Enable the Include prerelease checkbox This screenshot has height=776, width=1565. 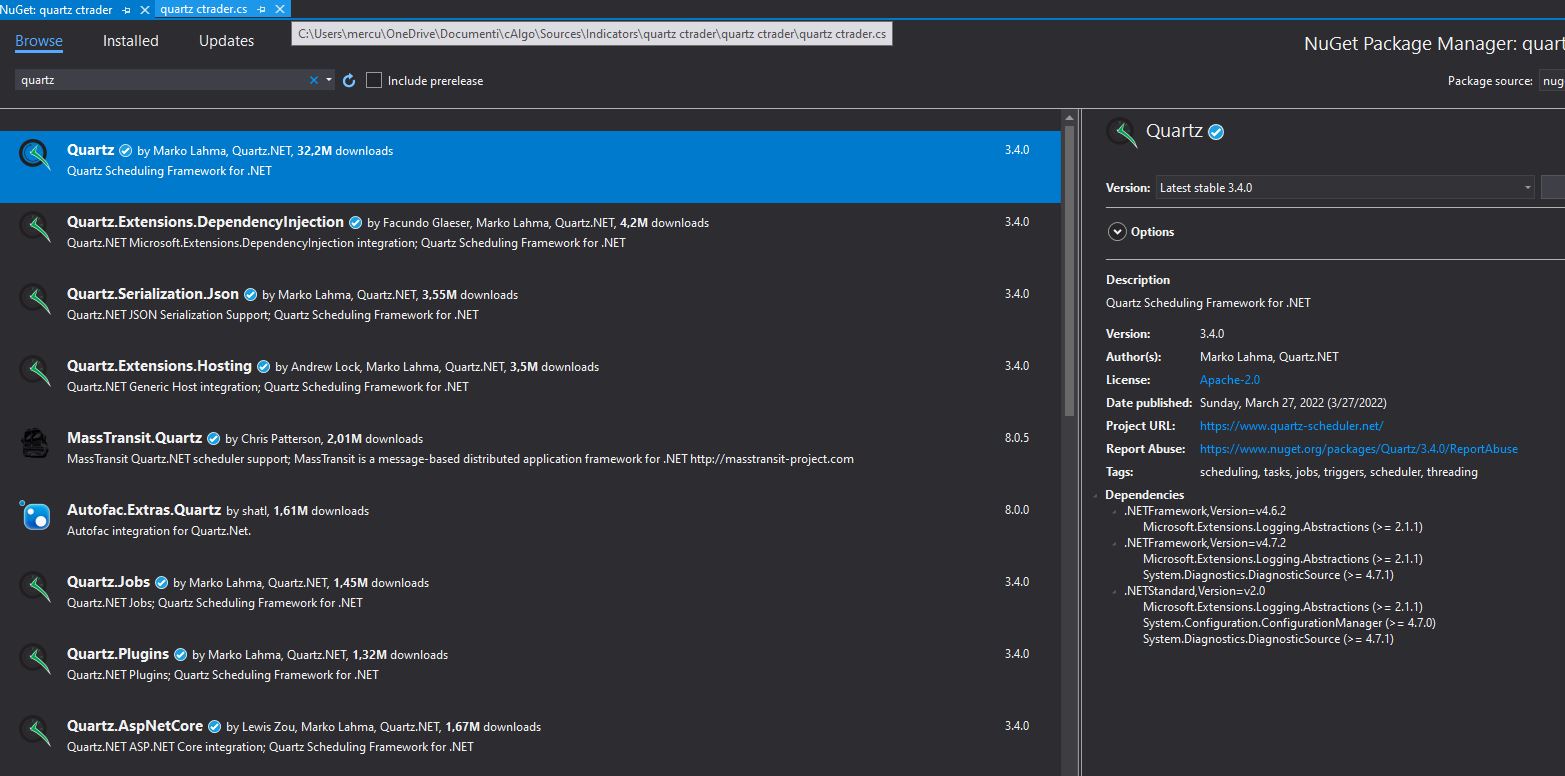click(x=374, y=80)
